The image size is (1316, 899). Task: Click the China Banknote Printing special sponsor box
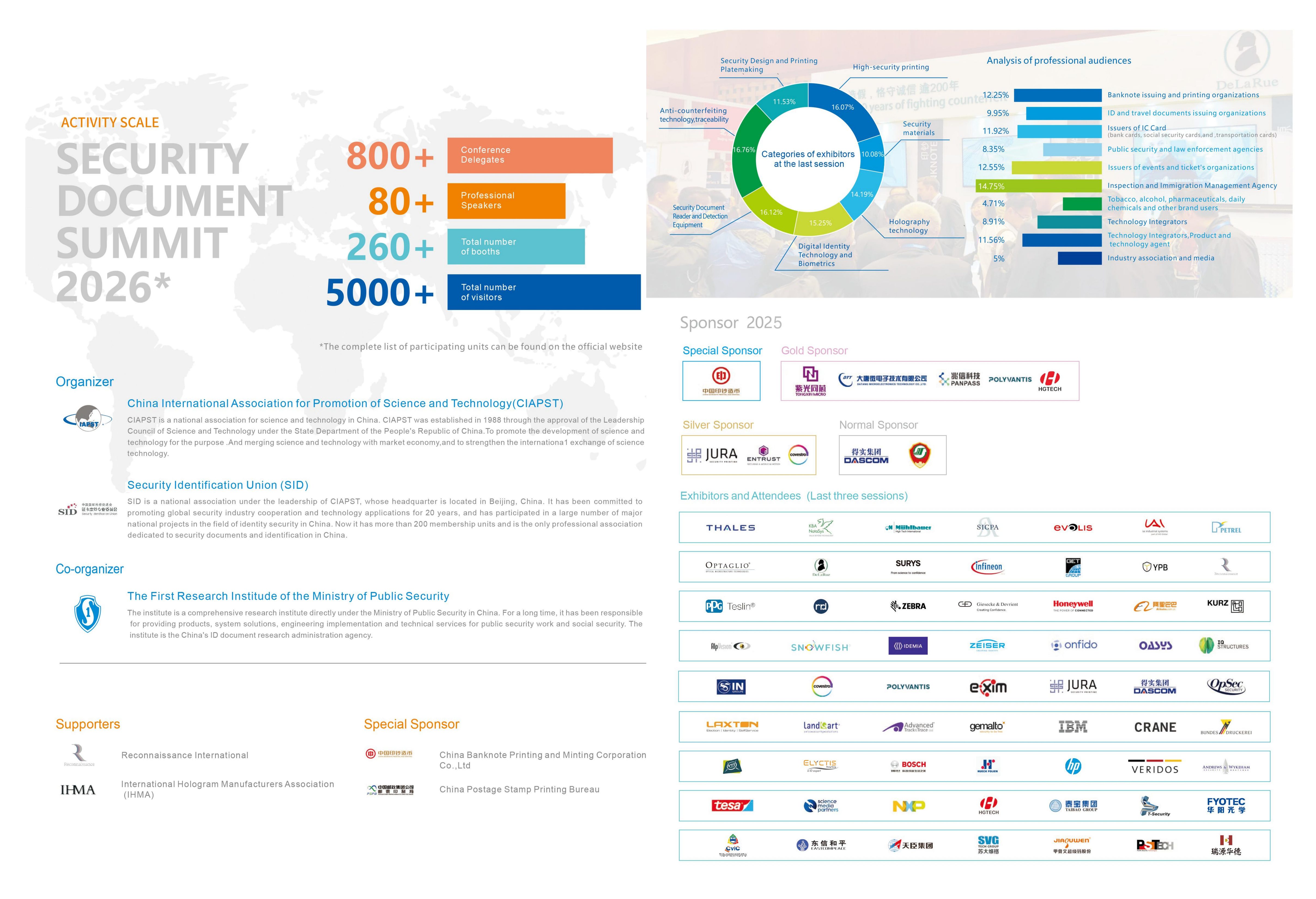[x=721, y=381]
